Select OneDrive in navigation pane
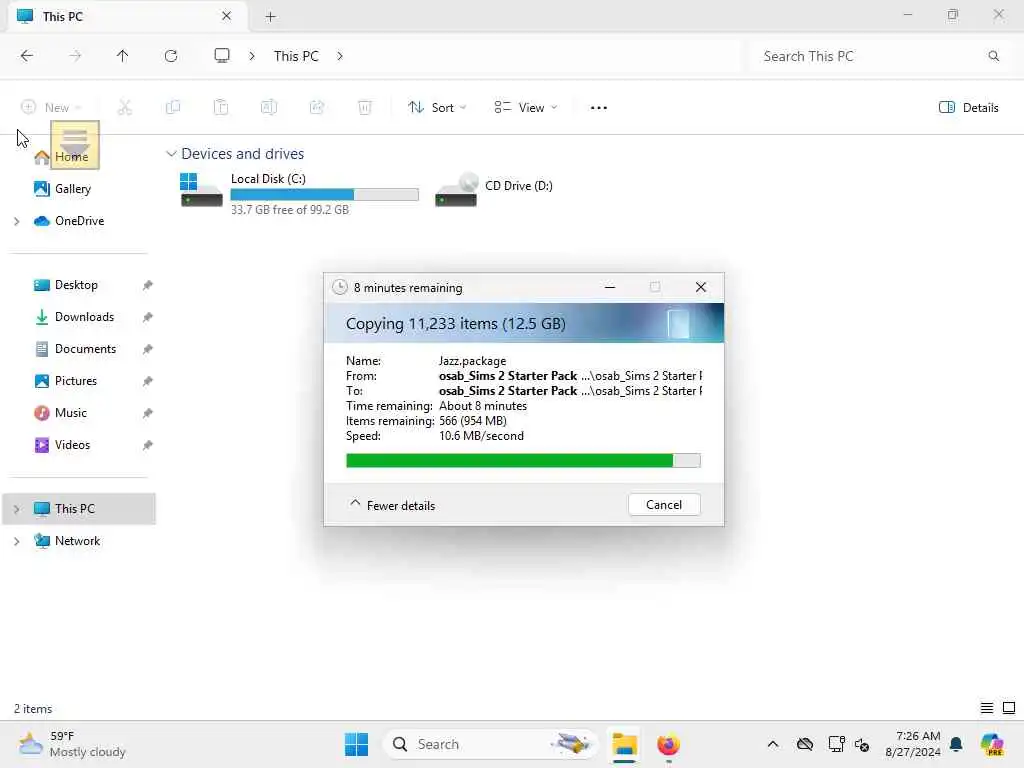 pos(79,221)
